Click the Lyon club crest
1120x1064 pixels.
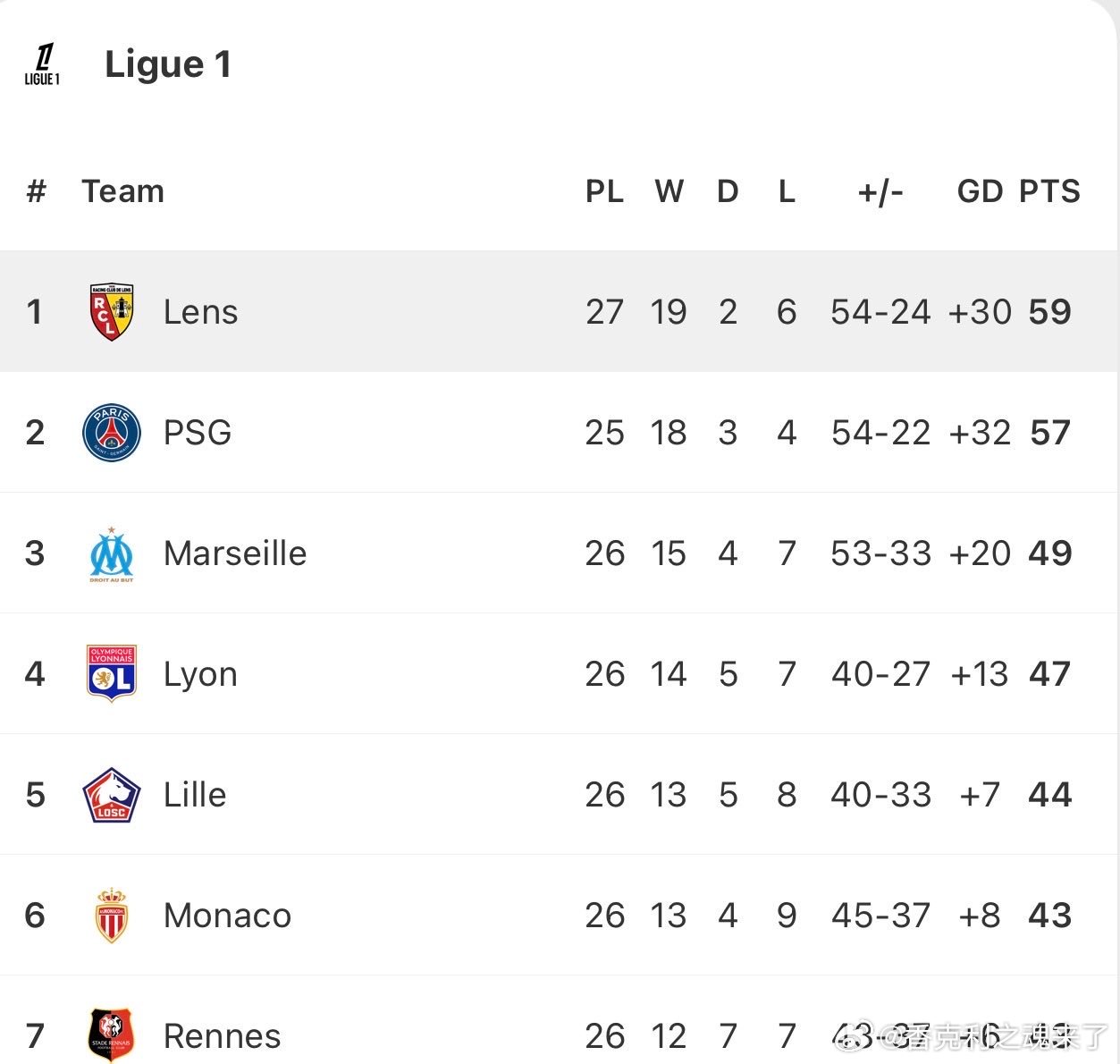[x=112, y=673]
